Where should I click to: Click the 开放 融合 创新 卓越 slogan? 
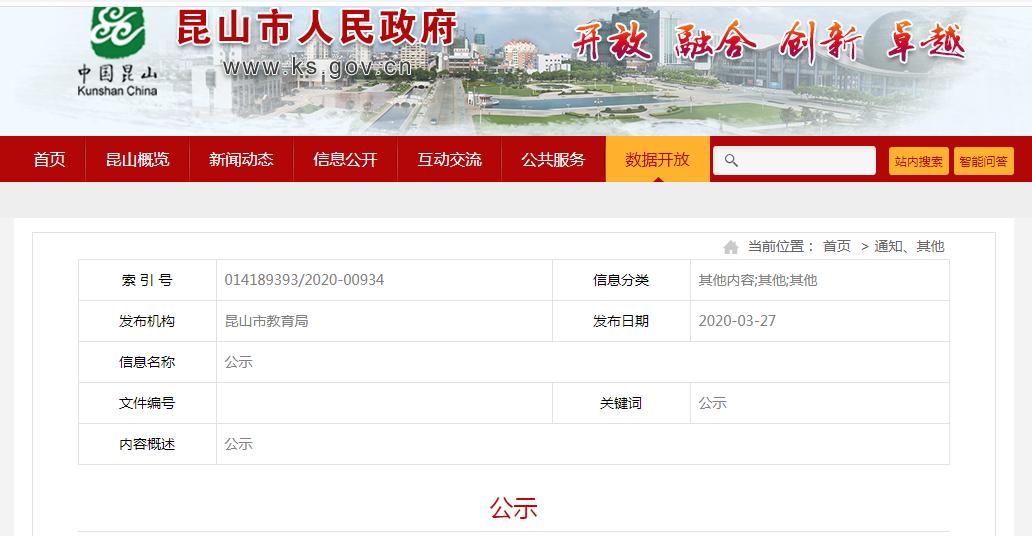point(768,41)
